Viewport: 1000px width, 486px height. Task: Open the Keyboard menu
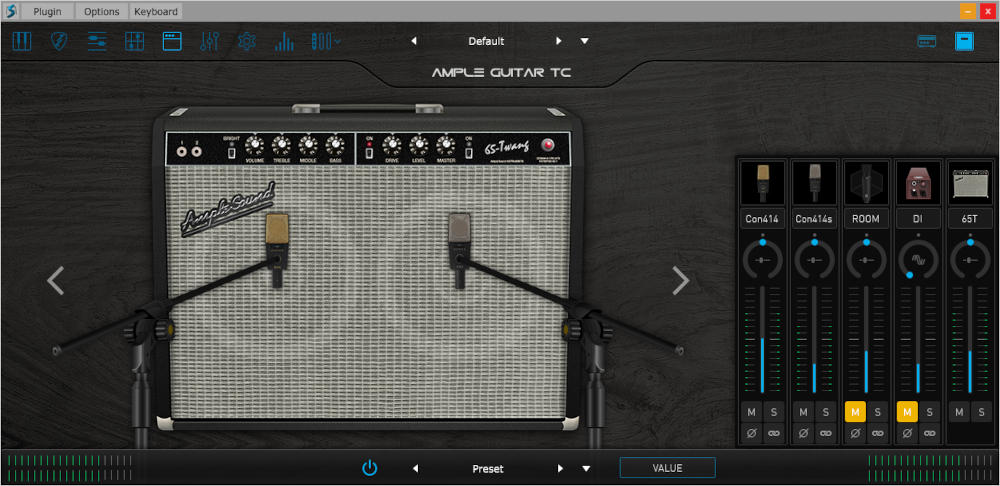click(x=156, y=11)
